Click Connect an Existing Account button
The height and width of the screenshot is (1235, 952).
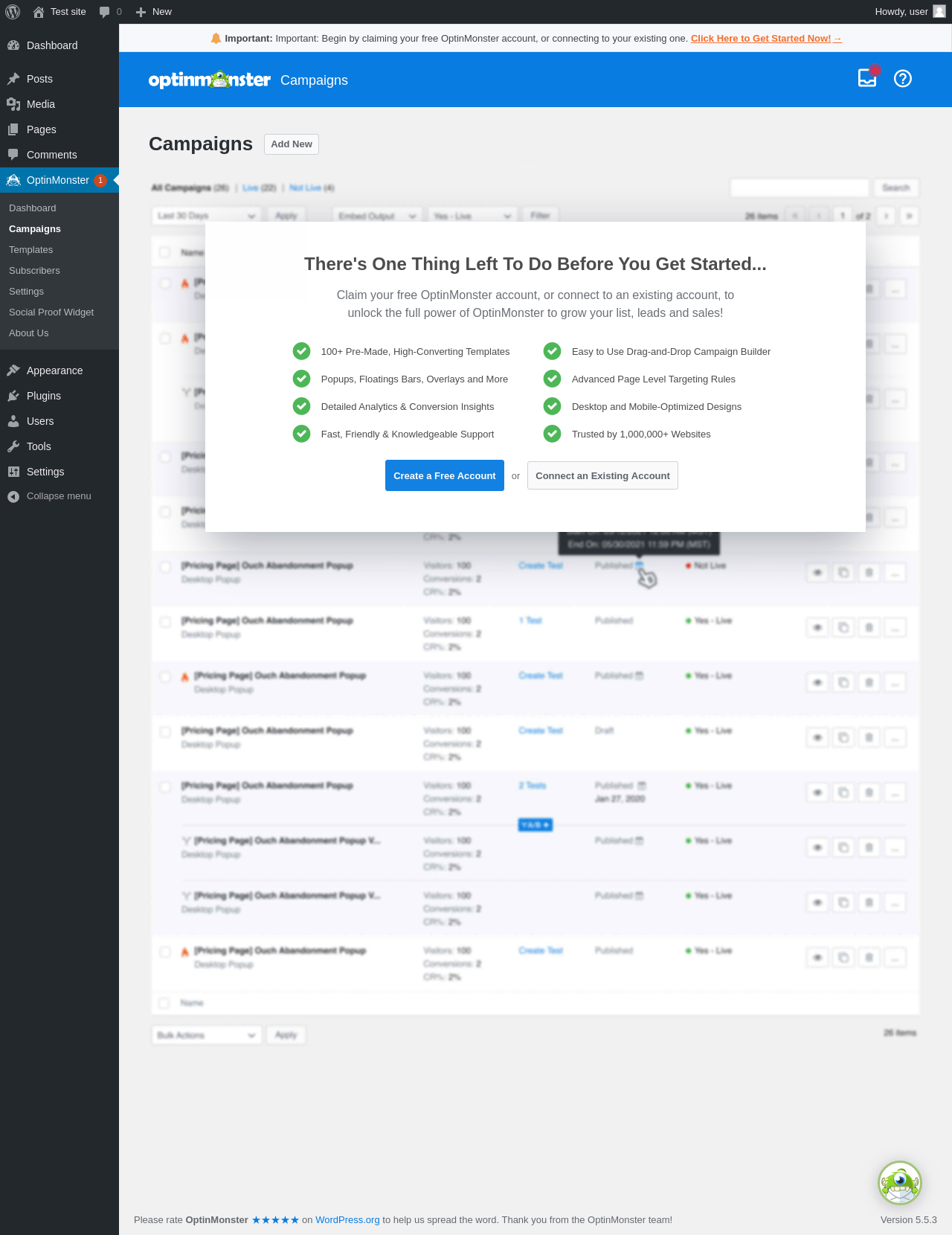point(602,475)
